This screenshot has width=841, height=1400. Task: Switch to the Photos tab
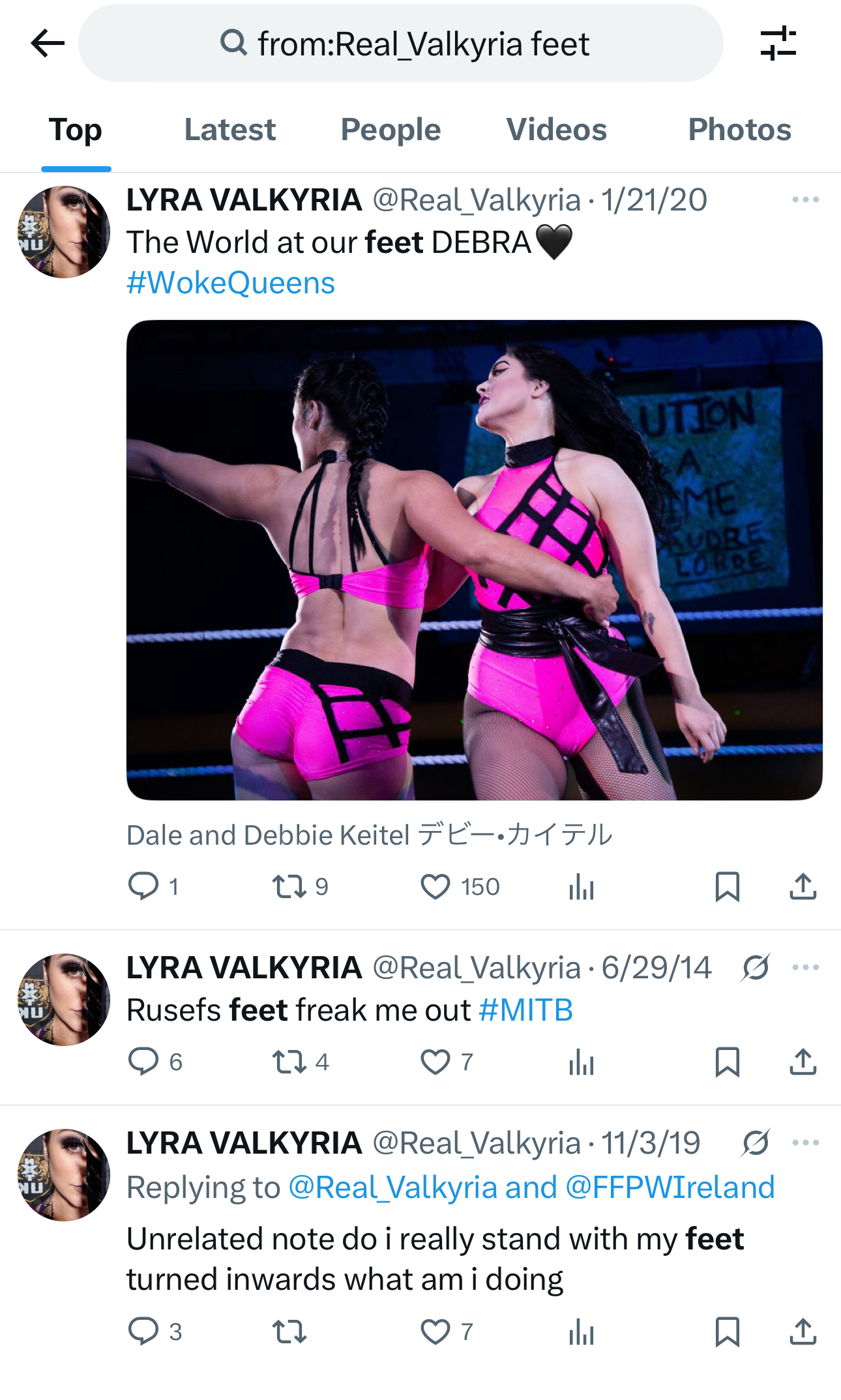pos(739,130)
